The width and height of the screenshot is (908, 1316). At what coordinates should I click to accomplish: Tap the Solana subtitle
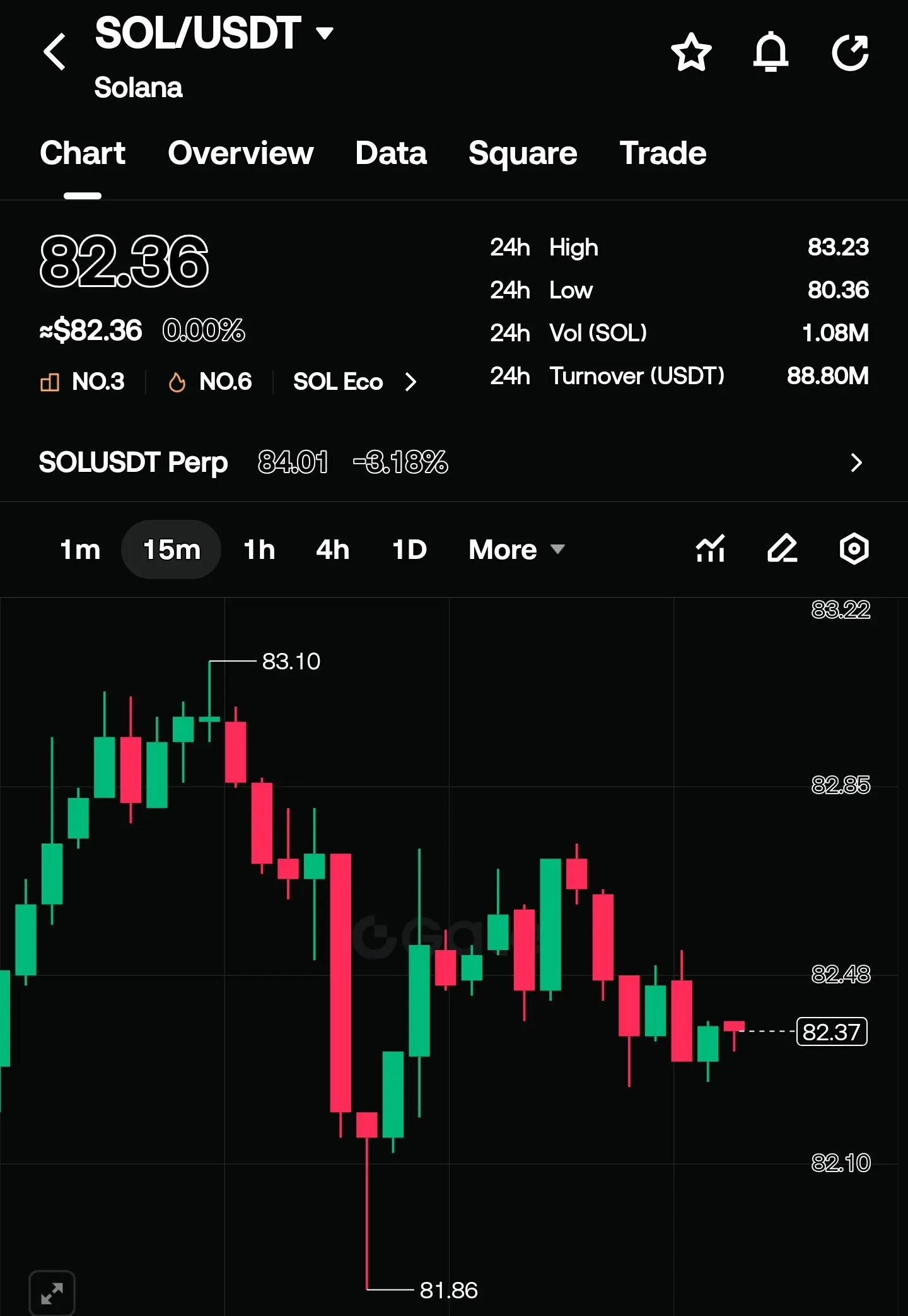138,88
